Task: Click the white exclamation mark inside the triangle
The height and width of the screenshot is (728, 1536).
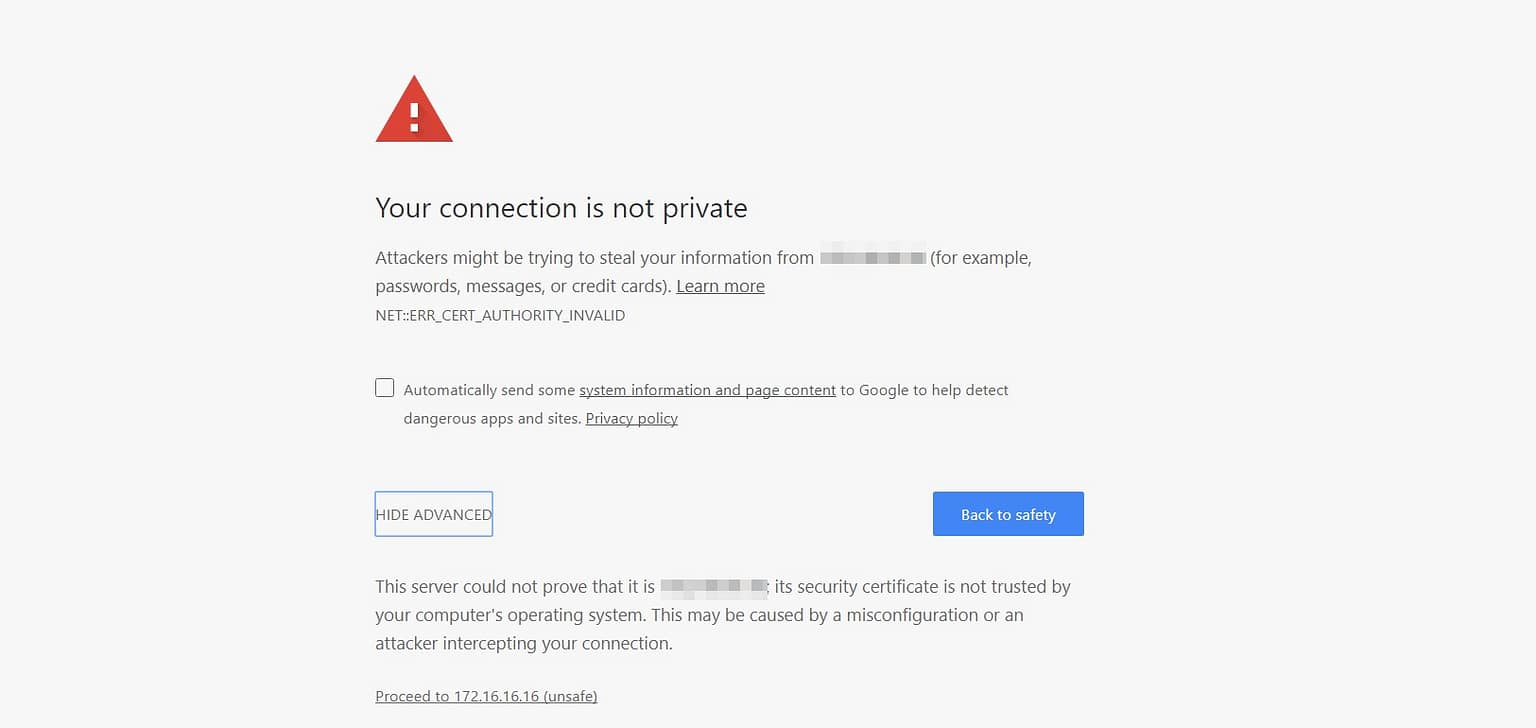Action: 414,117
